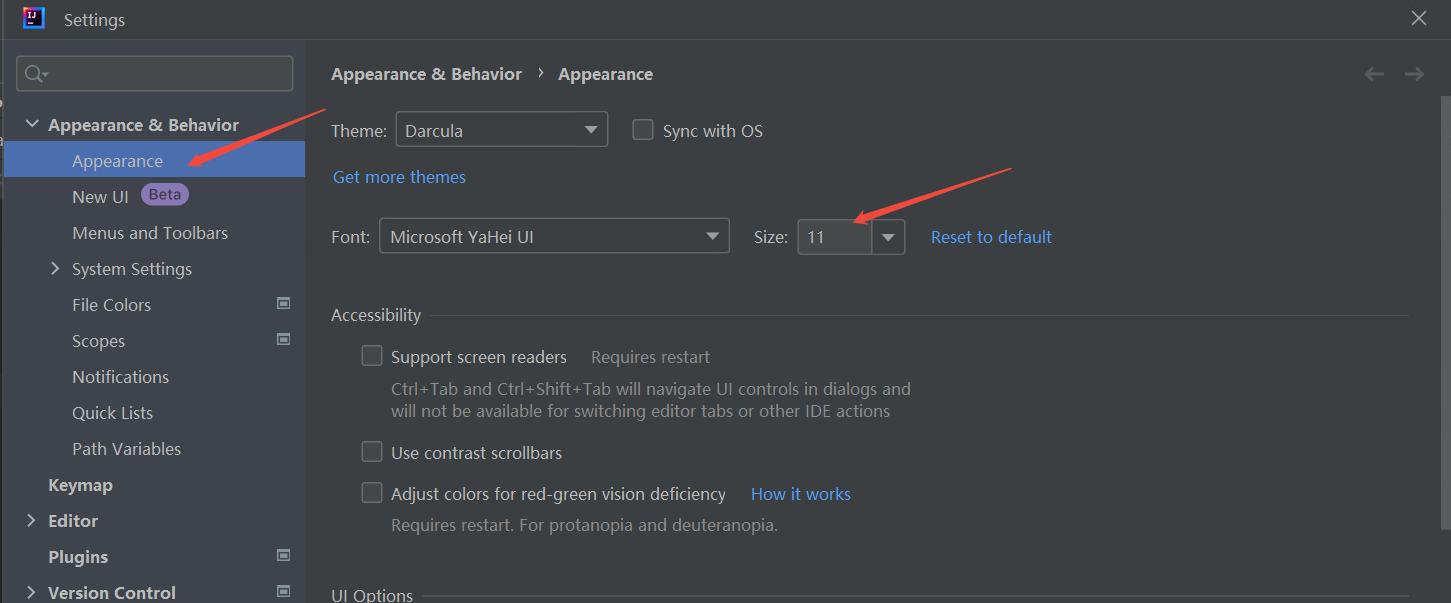Open the Theme dropdown showing Darcula
This screenshot has width=1451, height=603.
point(501,130)
